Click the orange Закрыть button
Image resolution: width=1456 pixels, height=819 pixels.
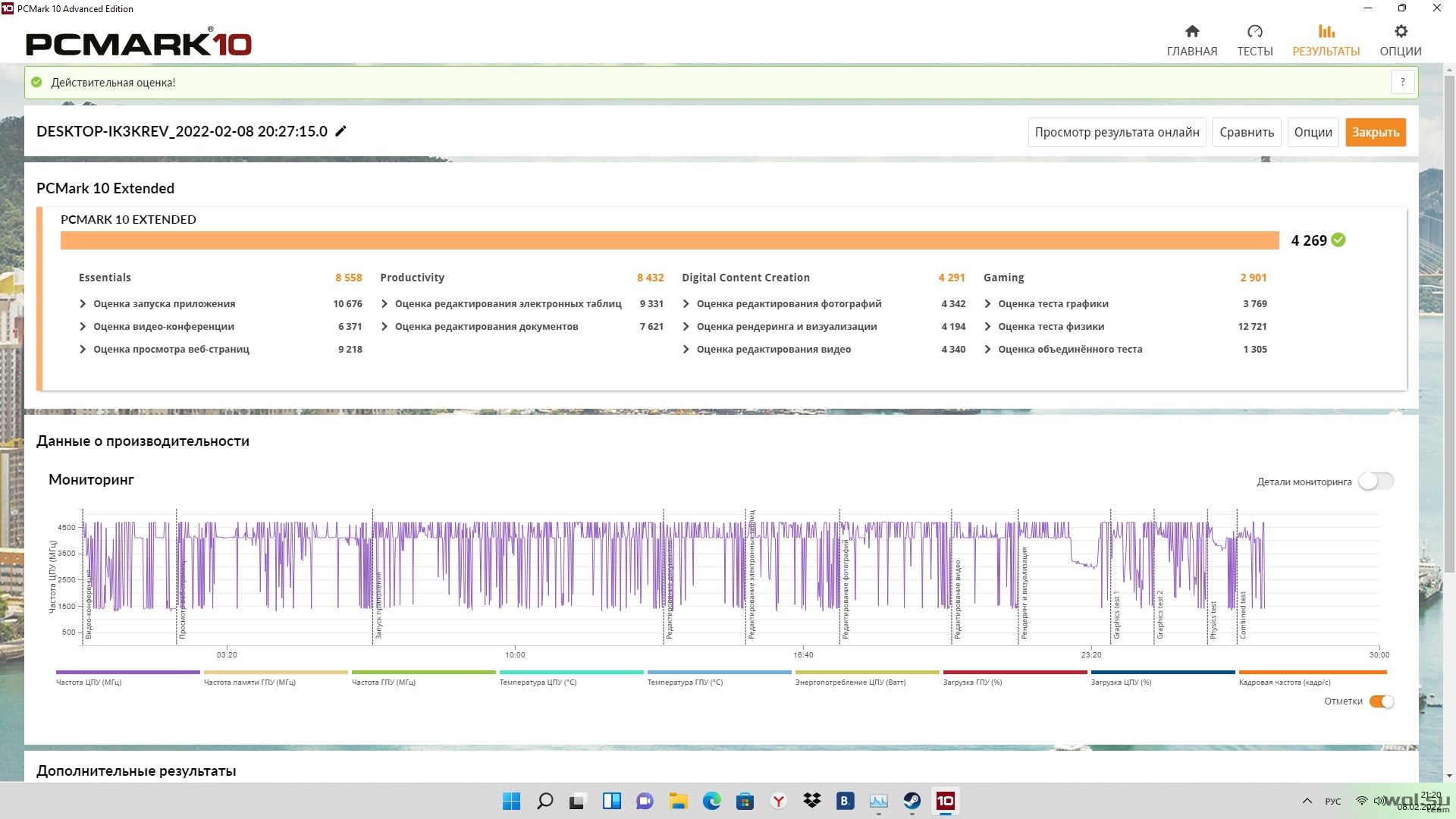pos(1376,133)
